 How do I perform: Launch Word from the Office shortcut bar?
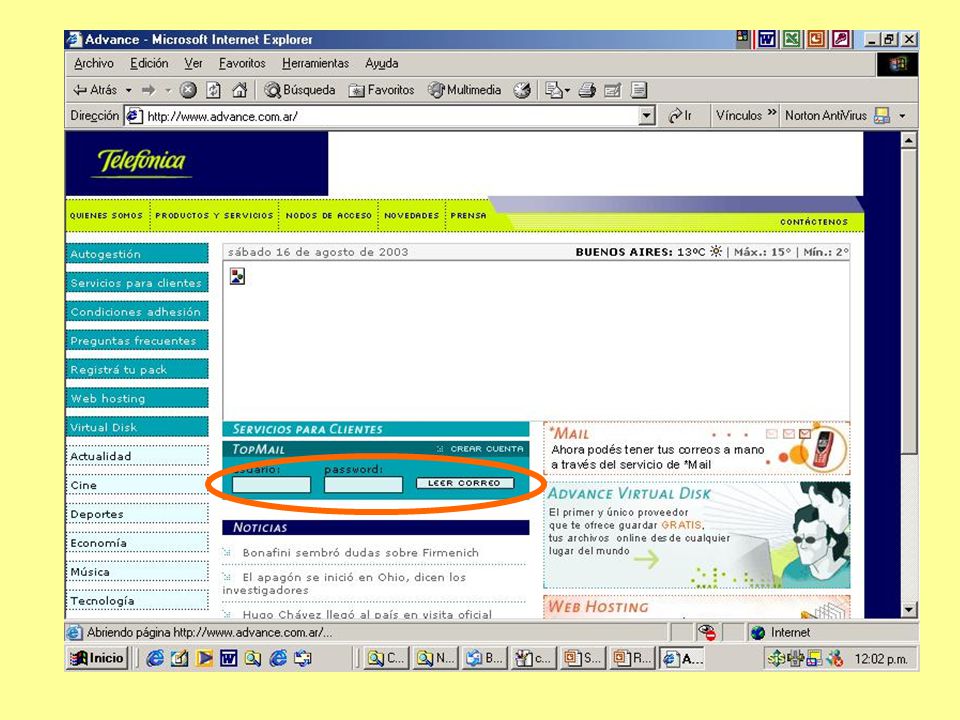point(767,39)
